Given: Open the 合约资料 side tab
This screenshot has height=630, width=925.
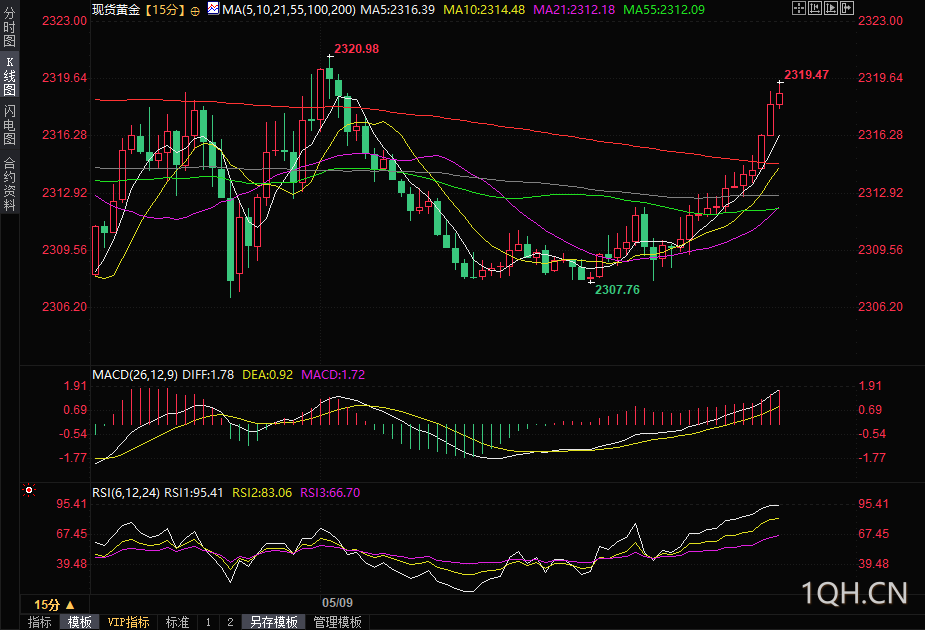Looking at the screenshot, I should [9, 183].
